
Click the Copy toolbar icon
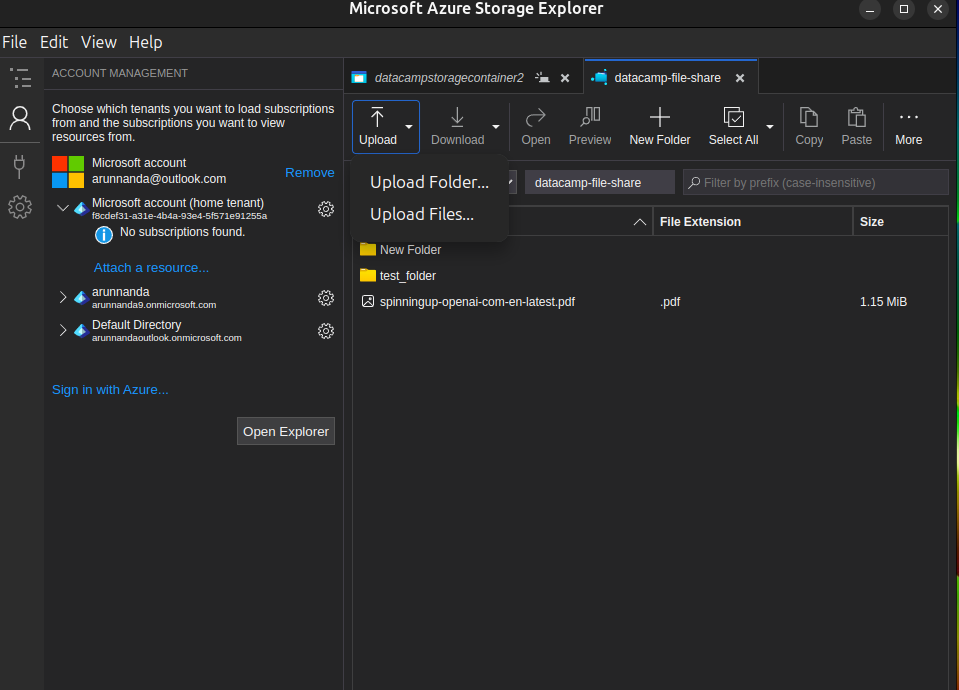809,127
